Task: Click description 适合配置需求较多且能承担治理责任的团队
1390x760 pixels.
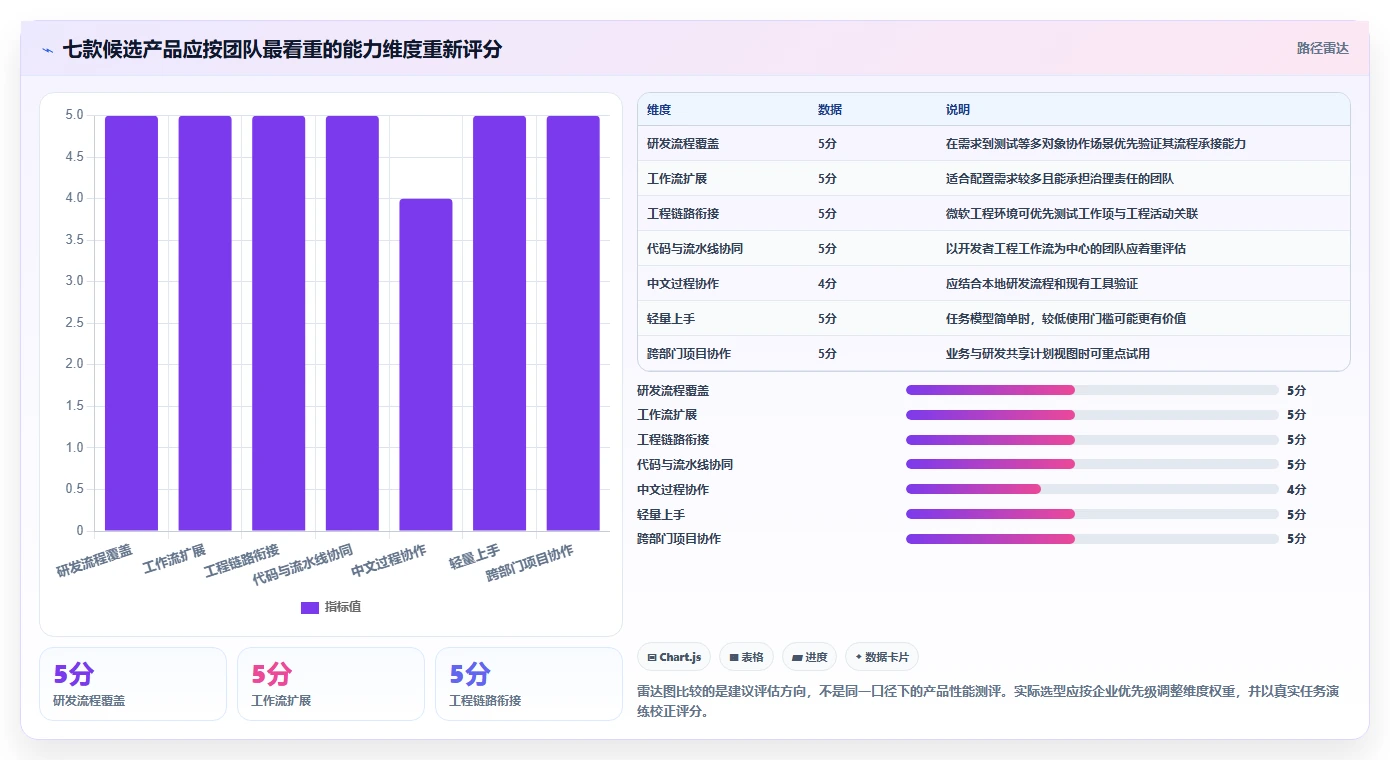Action: [1060, 179]
